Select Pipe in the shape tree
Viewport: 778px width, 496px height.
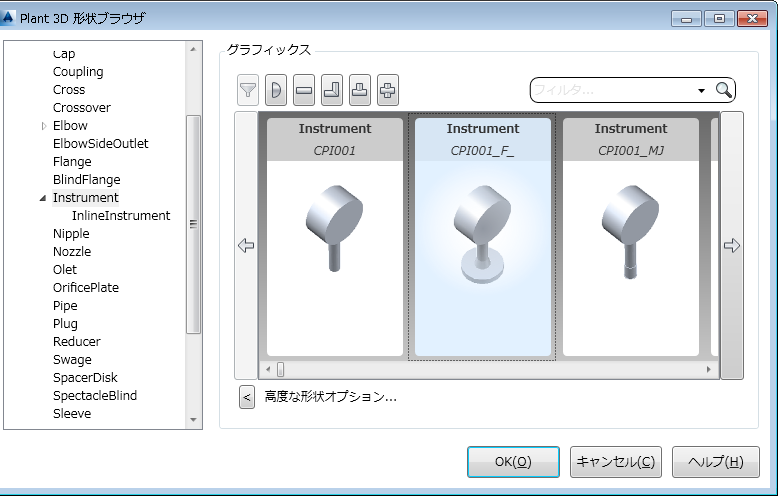tap(65, 306)
